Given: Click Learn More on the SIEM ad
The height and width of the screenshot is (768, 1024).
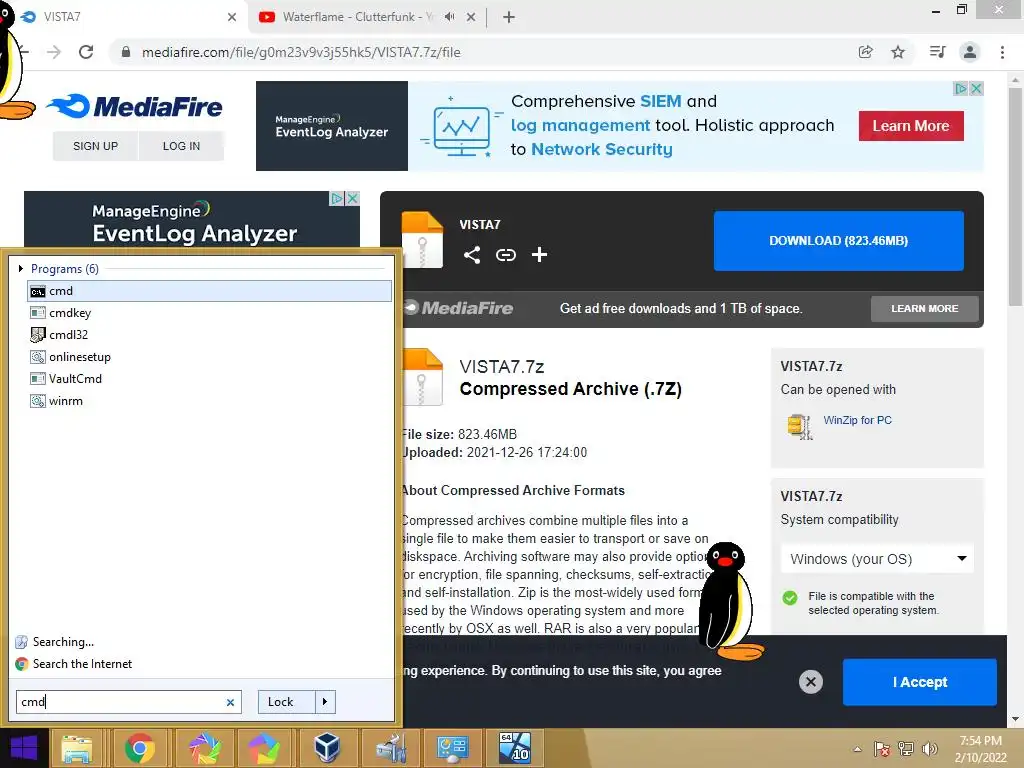Looking at the screenshot, I should click(x=910, y=126).
